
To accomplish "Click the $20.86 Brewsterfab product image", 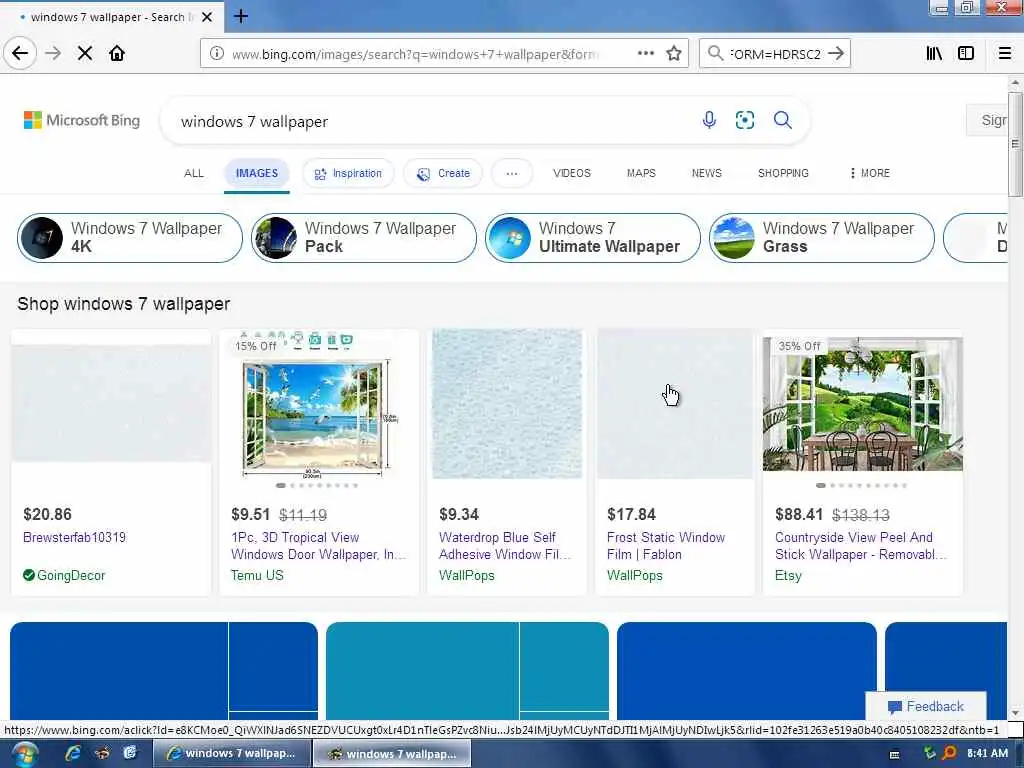I will point(111,403).
